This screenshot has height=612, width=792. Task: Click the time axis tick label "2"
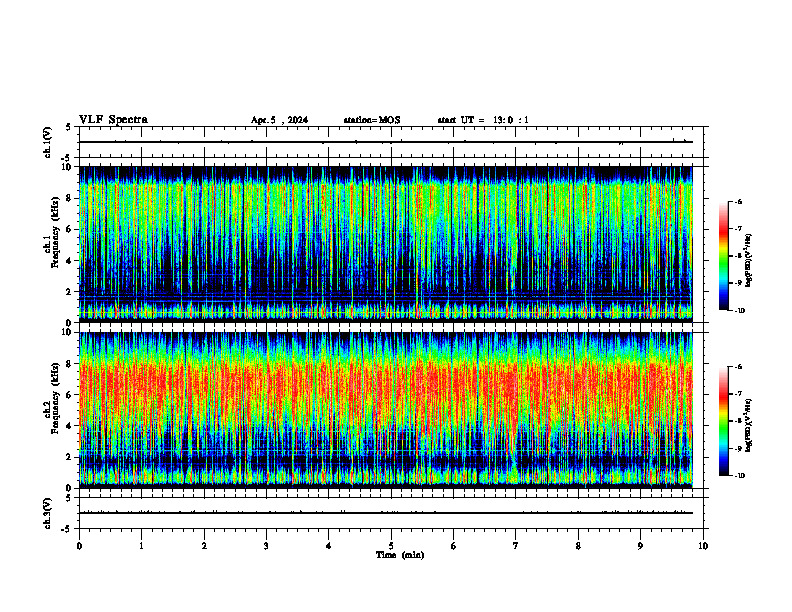click(x=204, y=546)
